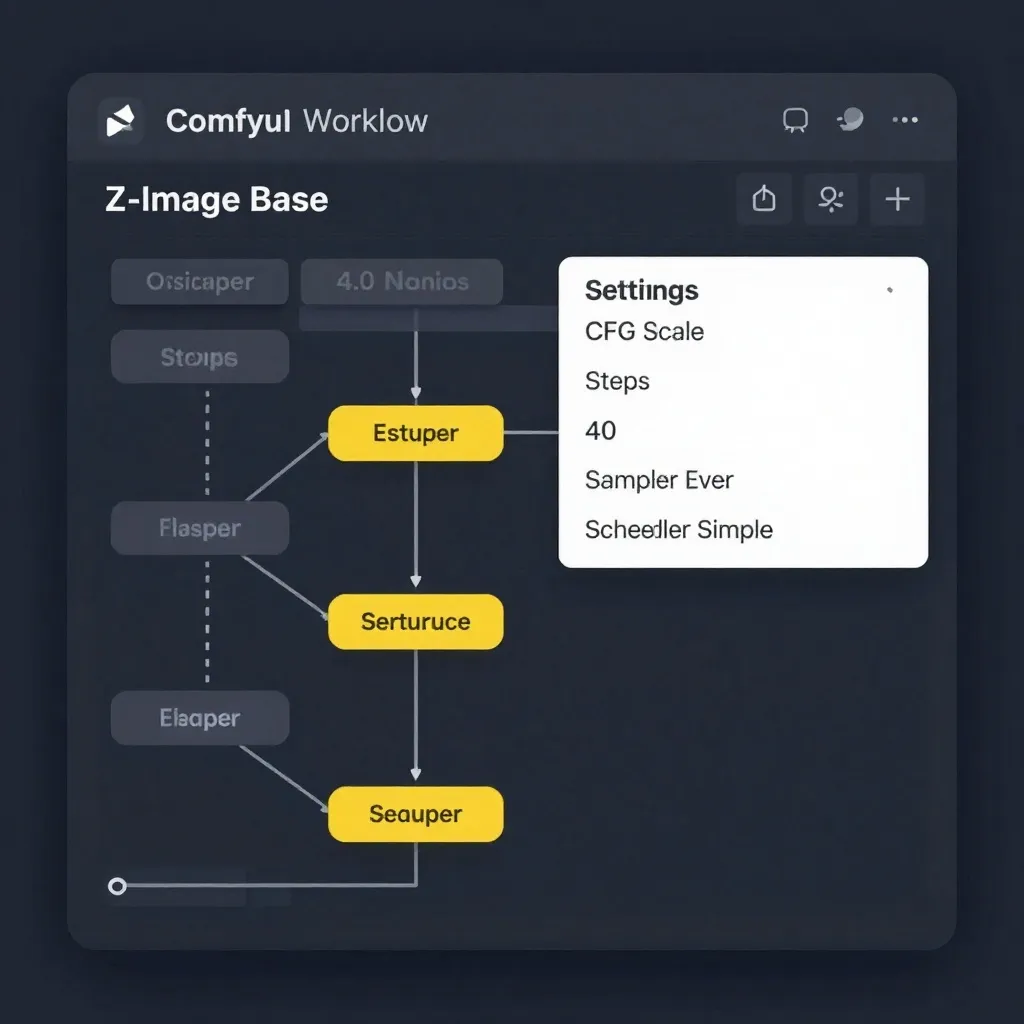Viewport: 1024px width, 1024px height.
Task: Click the plus icon to add a node
Action: pos(897,199)
